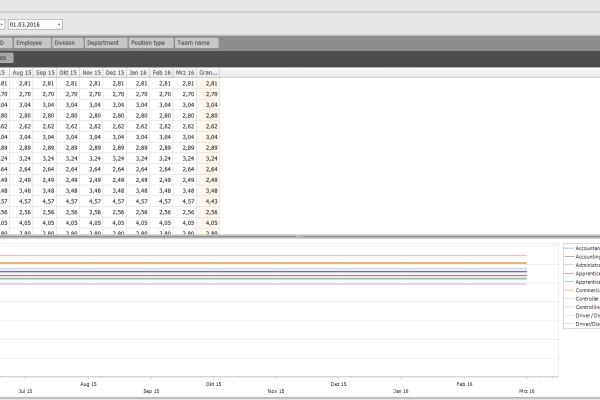Select the Division field button
The width and height of the screenshot is (600, 400).
point(65,43)
